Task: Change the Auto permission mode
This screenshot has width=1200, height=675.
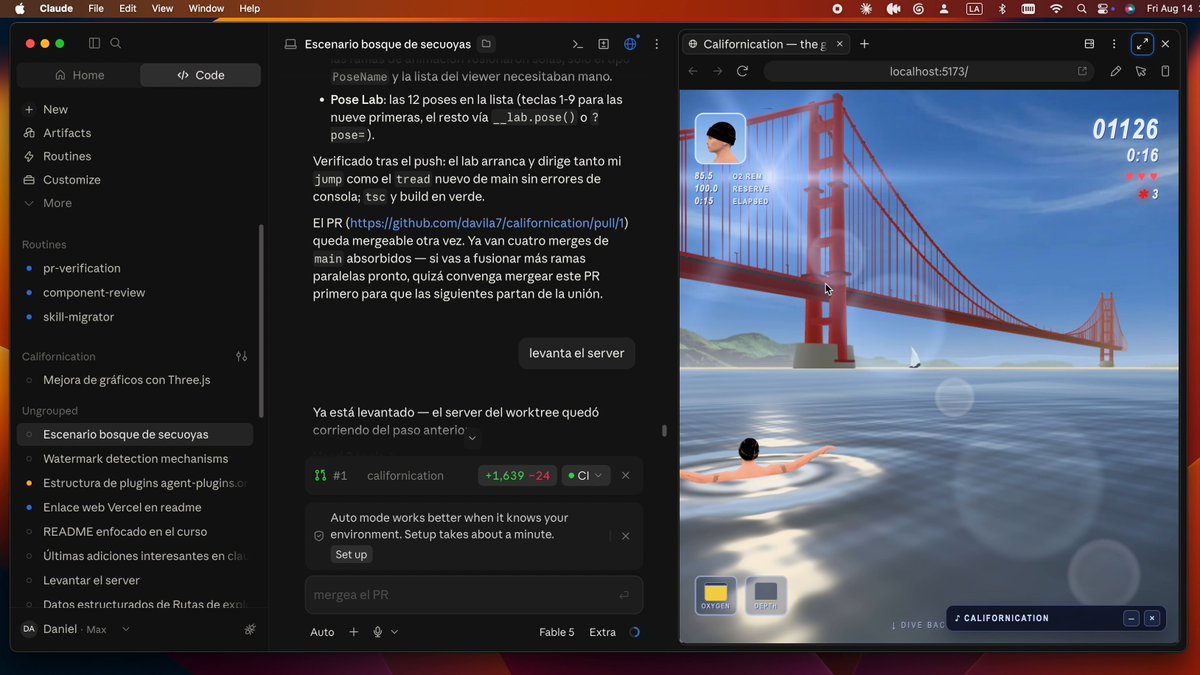Action: (x=322, y=632)
